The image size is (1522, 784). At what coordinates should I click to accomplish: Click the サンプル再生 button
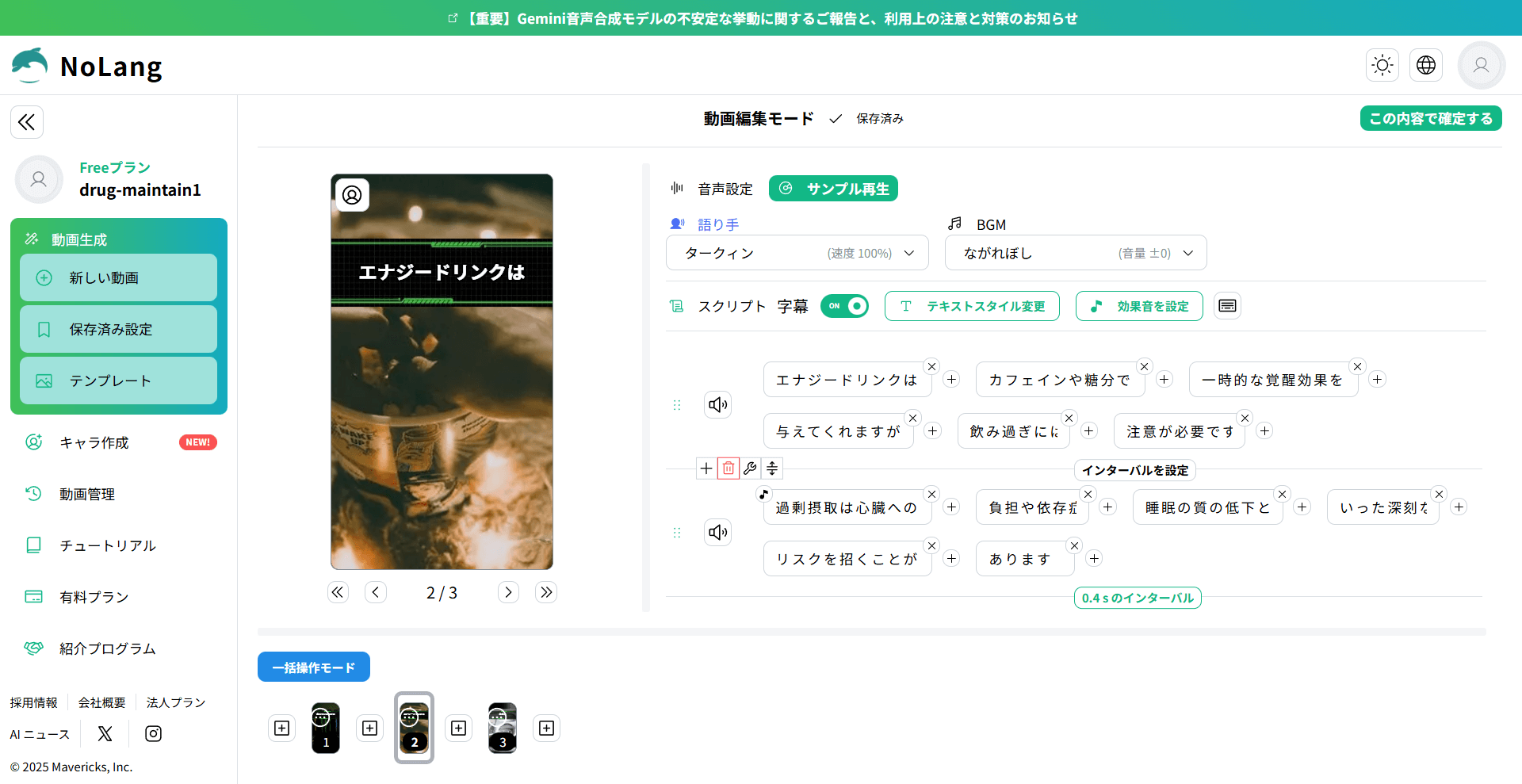point(833,189)
